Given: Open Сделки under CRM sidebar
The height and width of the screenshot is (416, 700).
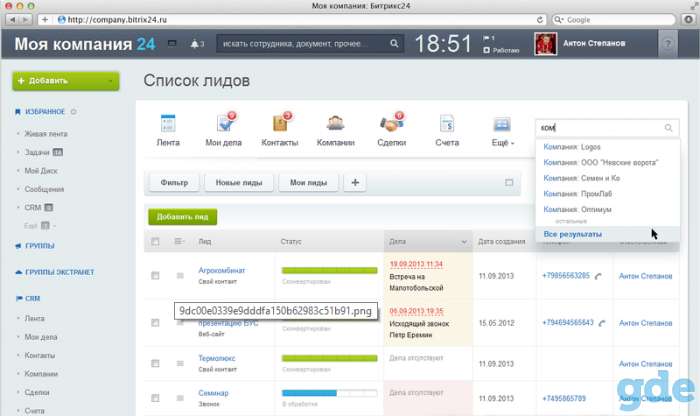Looking at the screenshot, I should click(37, 392).
